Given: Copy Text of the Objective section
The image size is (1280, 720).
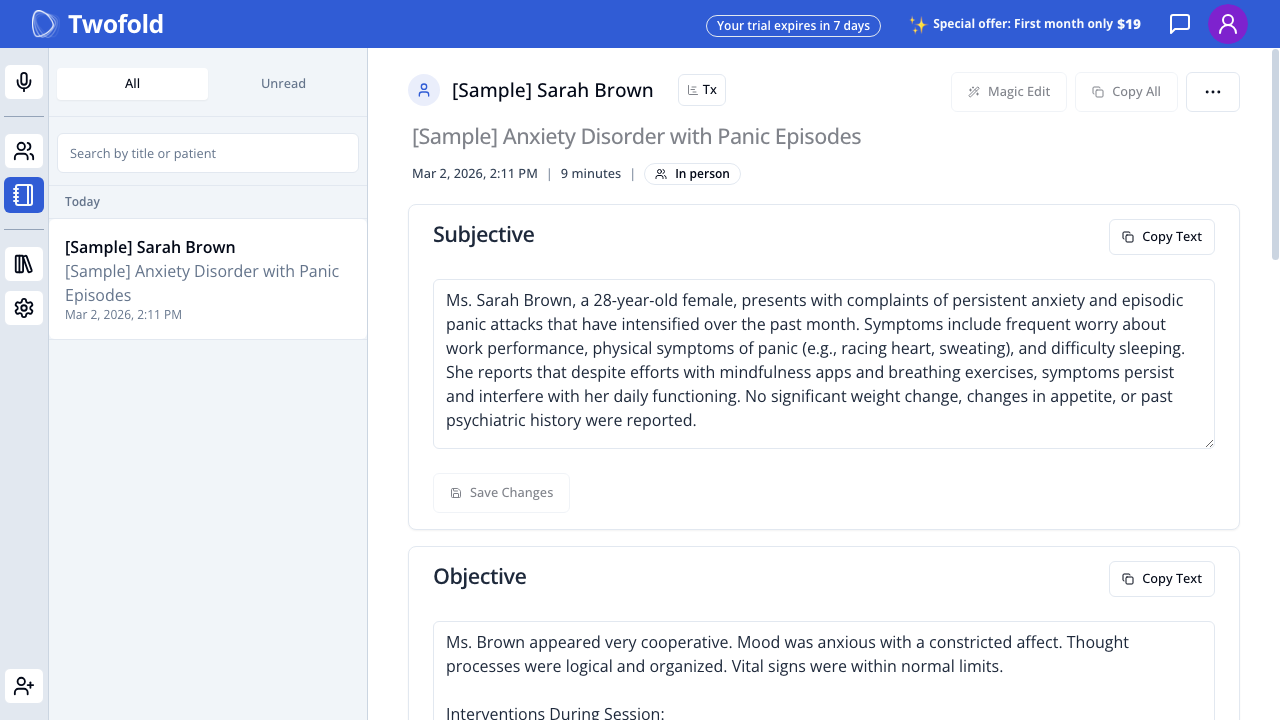Looking at the screenshot, I should pyautogui.click(x=1162, y=579).
